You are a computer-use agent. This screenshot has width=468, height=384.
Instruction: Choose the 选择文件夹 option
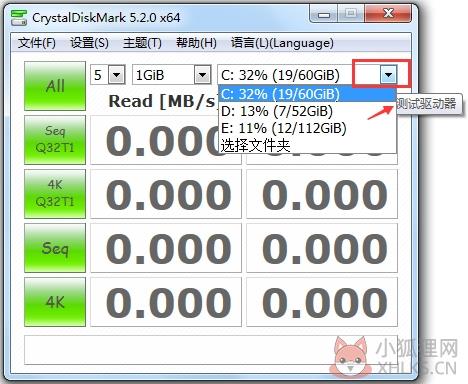tap(307, 145)
